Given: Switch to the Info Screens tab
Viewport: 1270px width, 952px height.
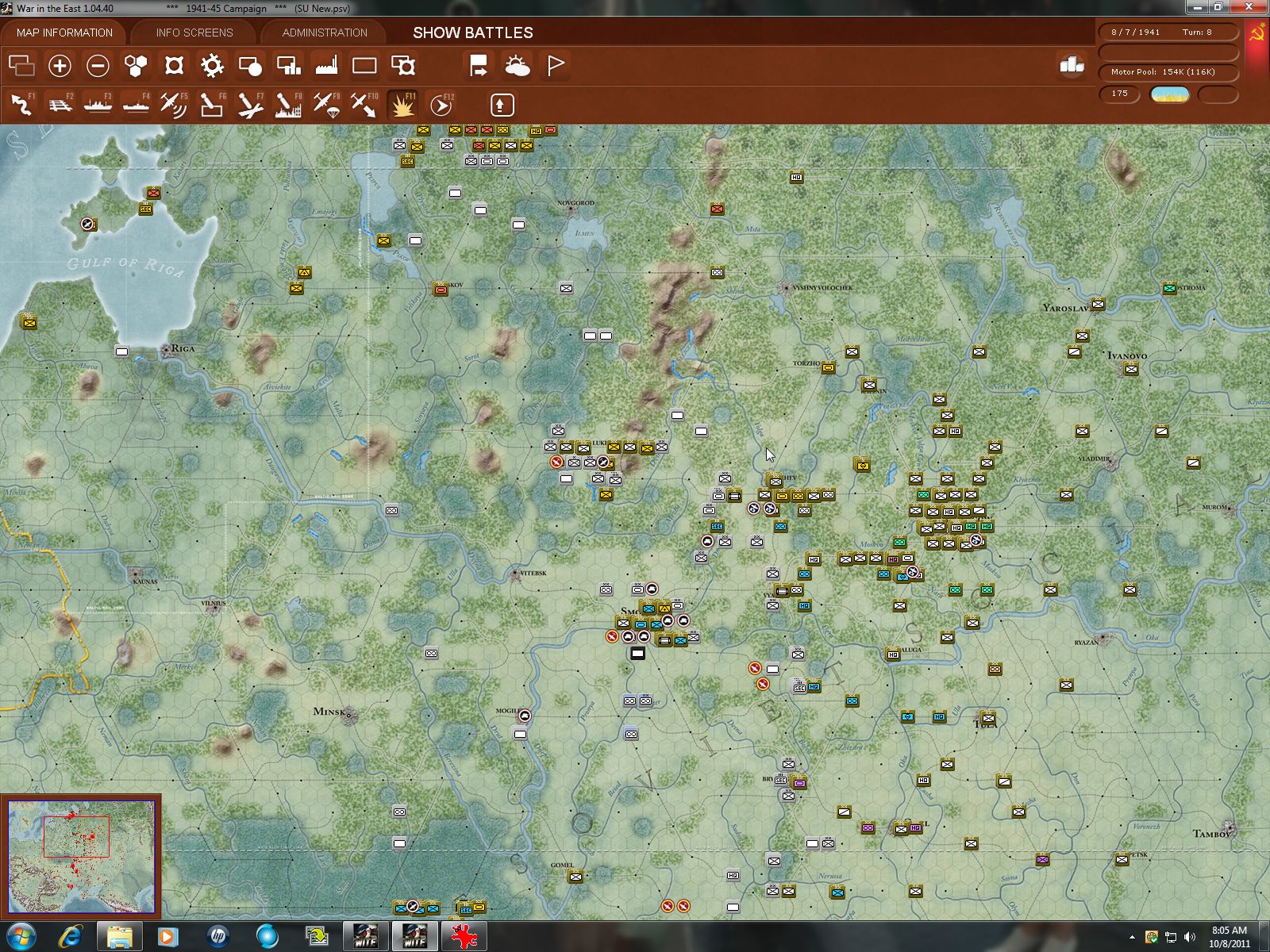Looking at the screenshot, I should point(194,33).
